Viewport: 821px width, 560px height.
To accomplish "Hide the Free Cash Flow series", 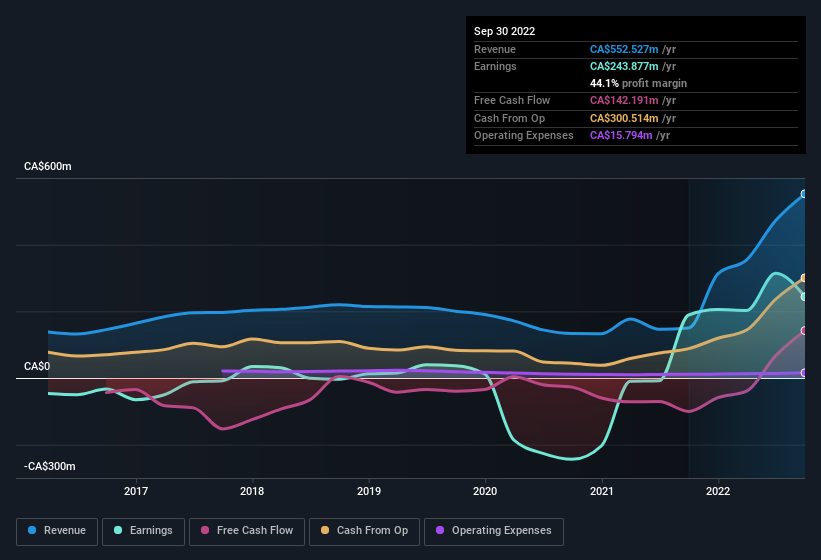I will coord(247,531).
